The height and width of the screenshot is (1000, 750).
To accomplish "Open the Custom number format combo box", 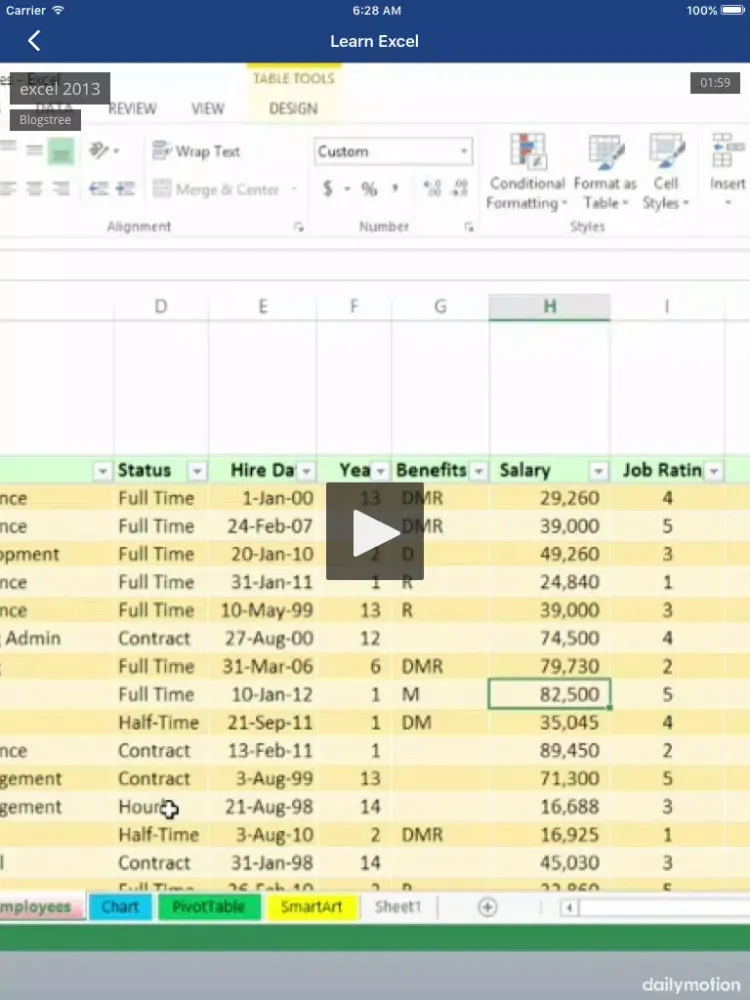I will (393, 152).
